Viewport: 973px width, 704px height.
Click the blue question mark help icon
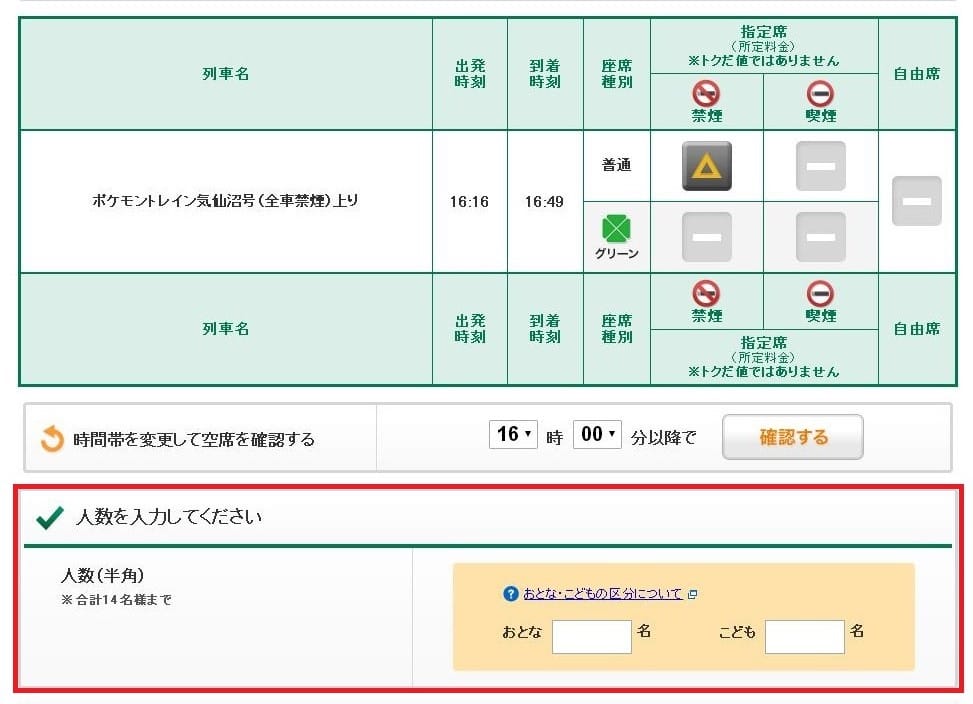tap(511, 594)
